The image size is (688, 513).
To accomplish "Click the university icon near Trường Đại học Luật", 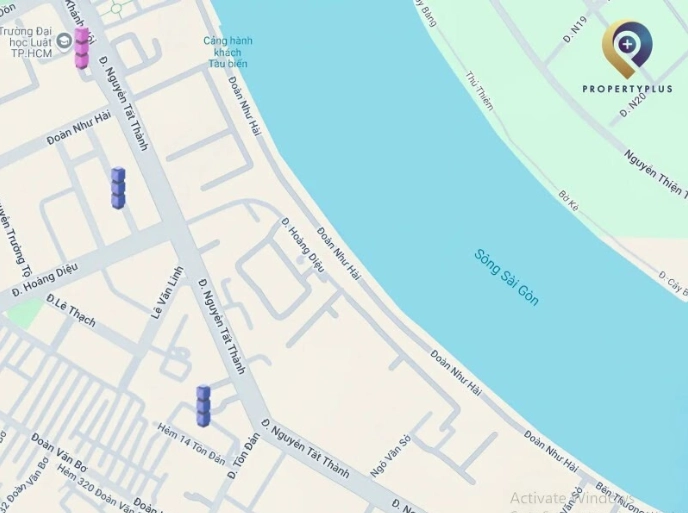I will (x=64, y=41).
